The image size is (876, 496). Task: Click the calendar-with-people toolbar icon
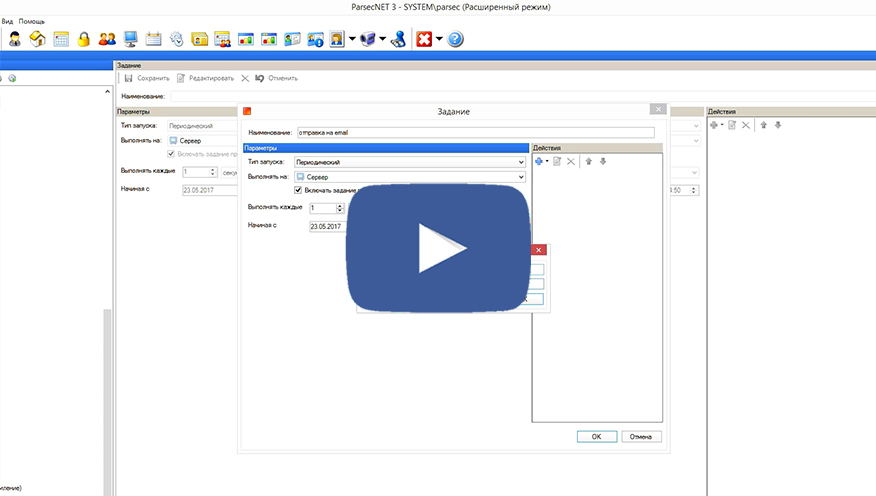coord(222,39)
